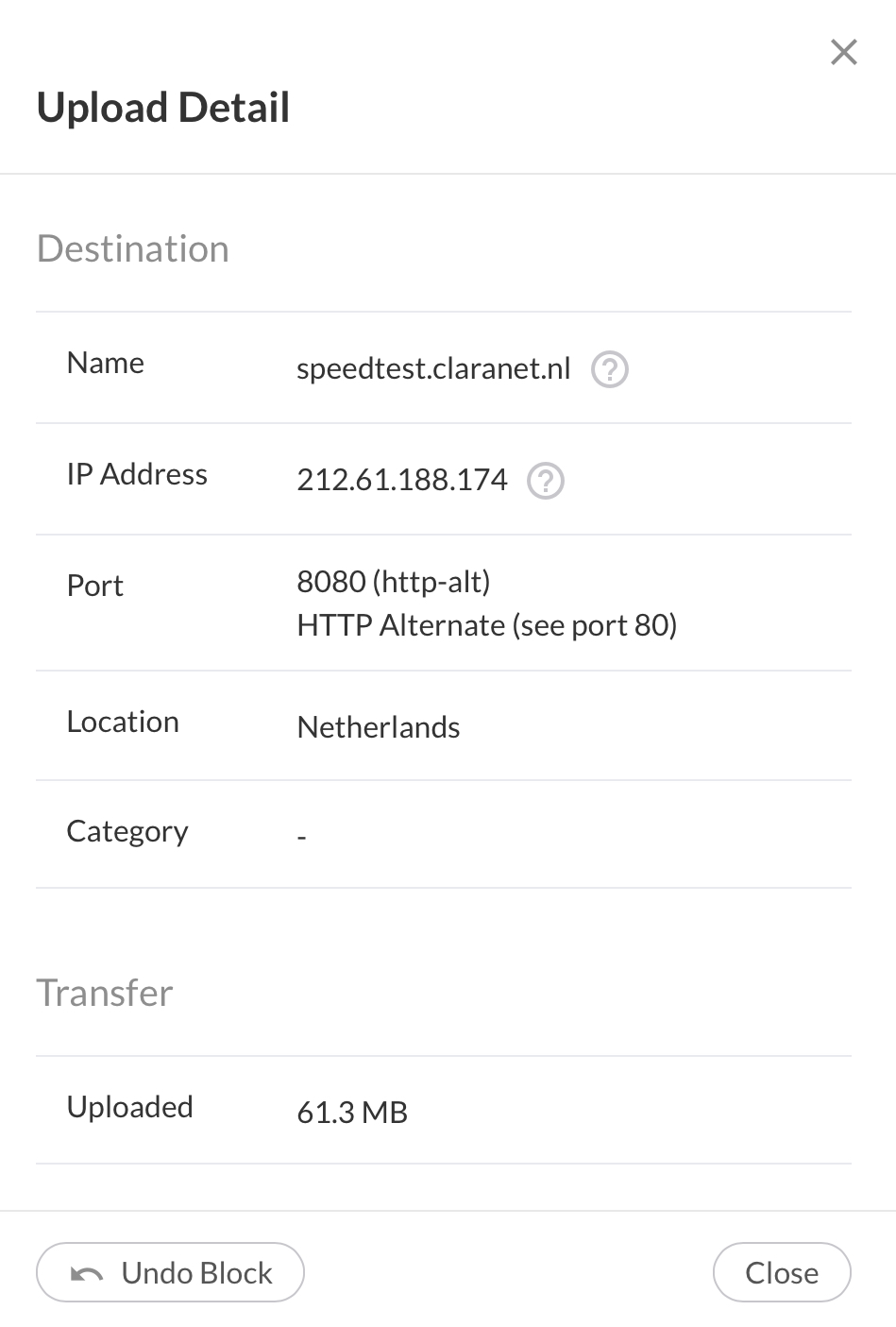Click the Netherlands location value
896x1327 pixels.
pos(379,727)
